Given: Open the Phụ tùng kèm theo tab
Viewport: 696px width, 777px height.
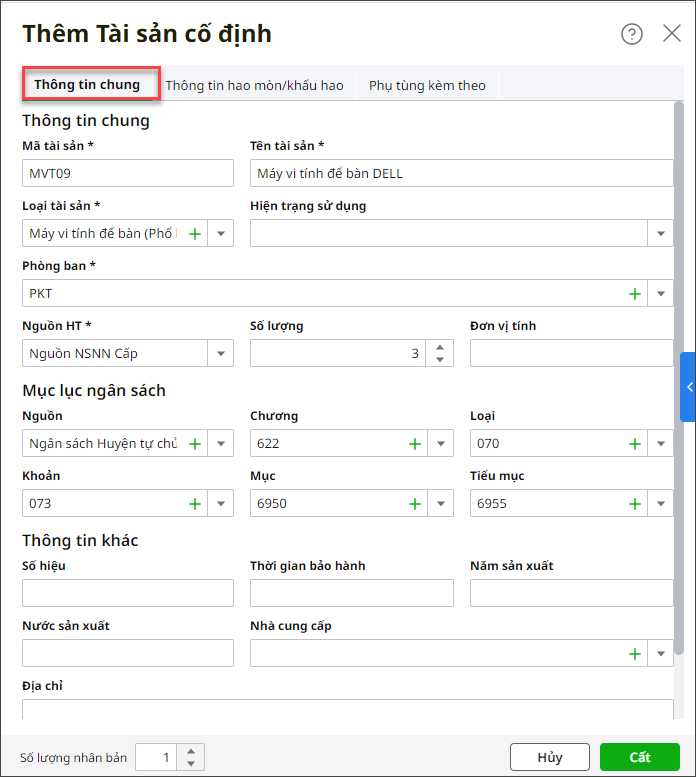Looking at the screenshot, I should (427, 86).
